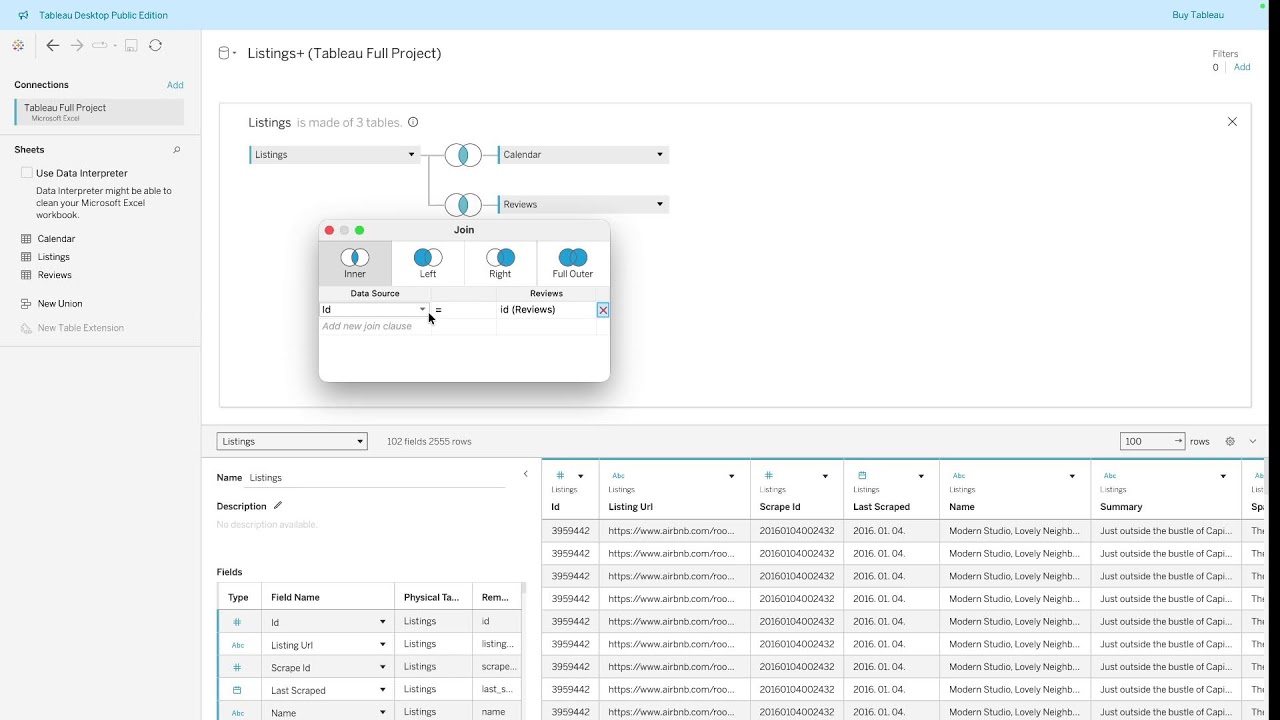Open the dropdown for Scrape Id in the Fields list

(382, 668)
